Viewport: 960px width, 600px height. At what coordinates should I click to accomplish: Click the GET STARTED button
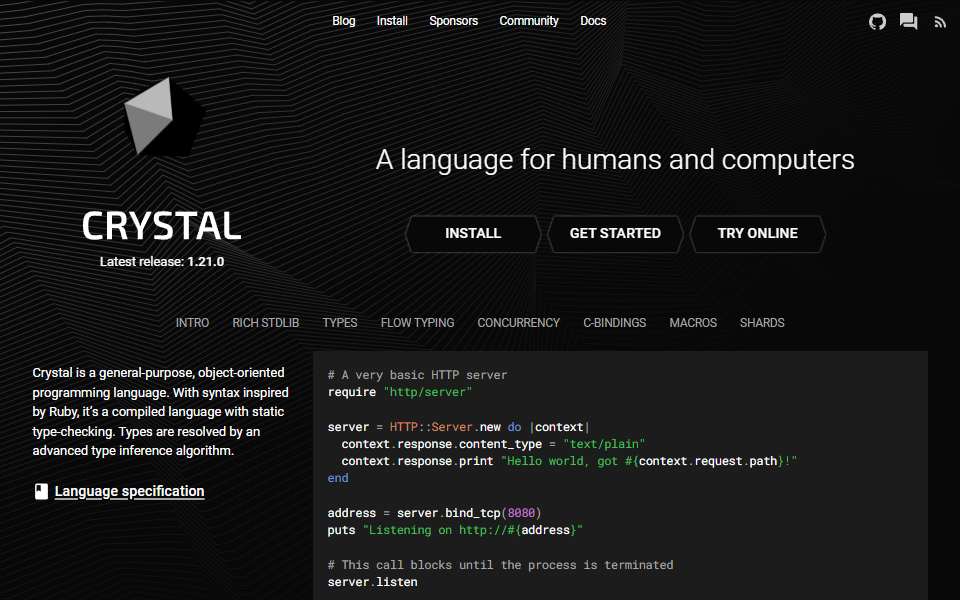point(615,233)
